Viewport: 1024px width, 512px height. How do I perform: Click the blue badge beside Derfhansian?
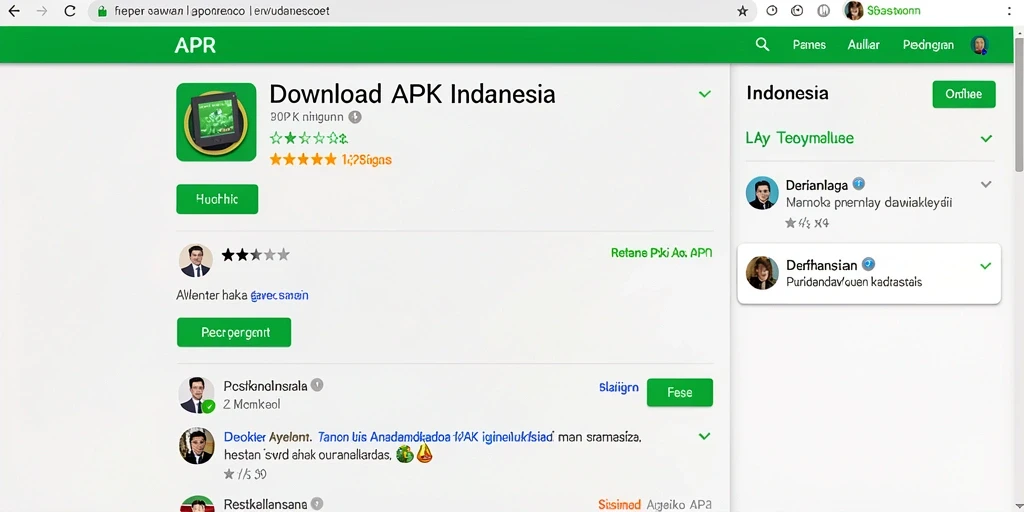tap(868, 264)
